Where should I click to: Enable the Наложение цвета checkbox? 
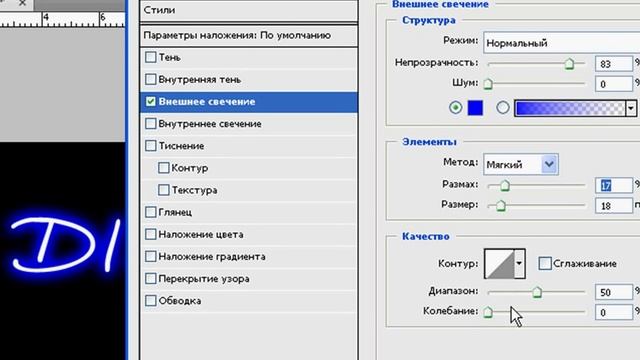click(151, 234)
